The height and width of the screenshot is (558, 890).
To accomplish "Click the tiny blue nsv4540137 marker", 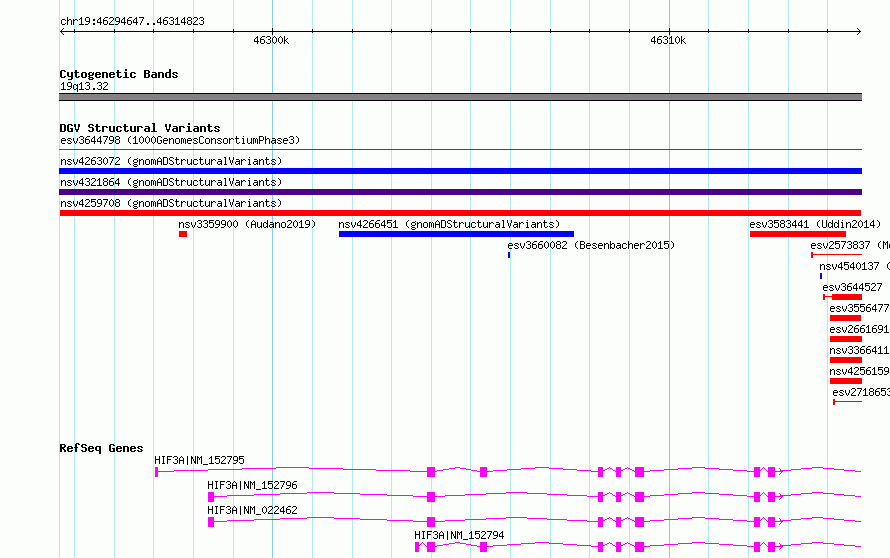I will pyautogui.click(x=821, y=276).
